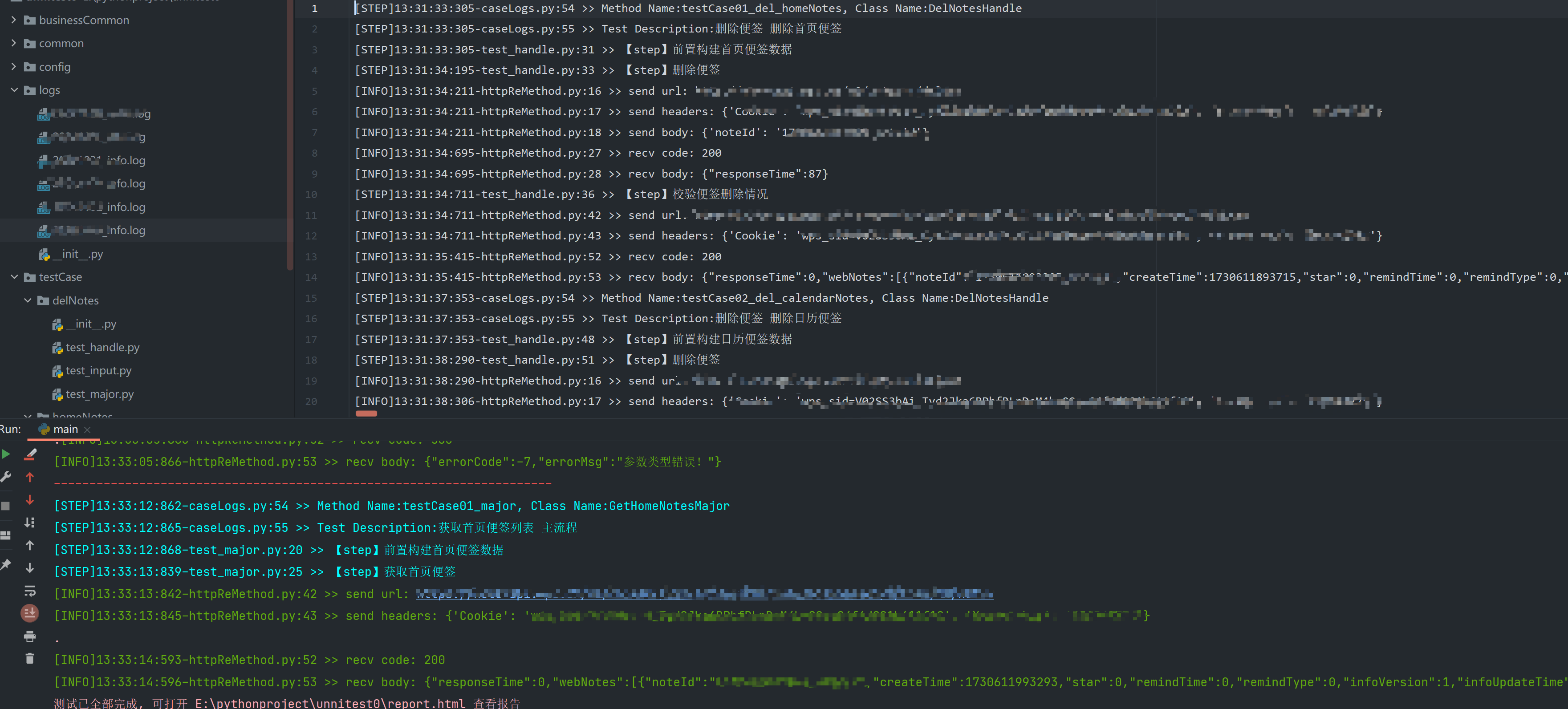Click the restore layout icon in Run panel
The width and height of the screenshot is (1568, 709).
[x=5, y=535]
